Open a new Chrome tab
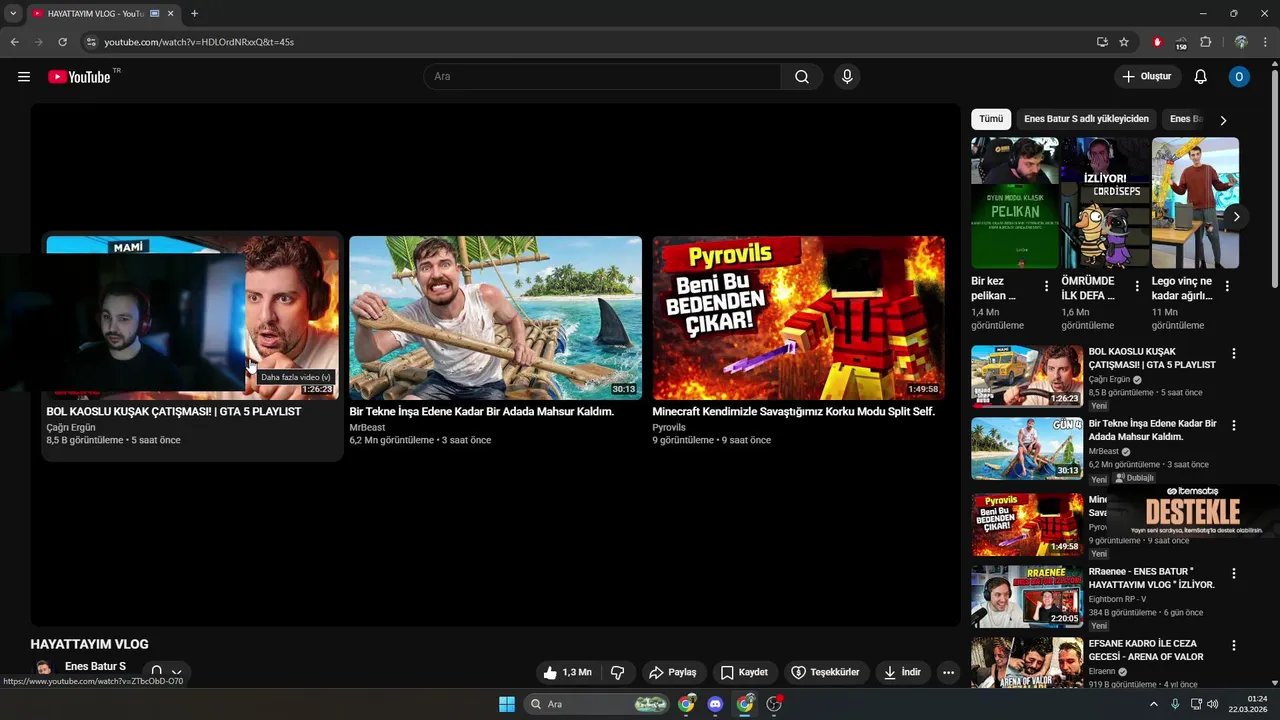This screenshot has width=1280, height=720. pyautogui.click(x=194, y=13)
